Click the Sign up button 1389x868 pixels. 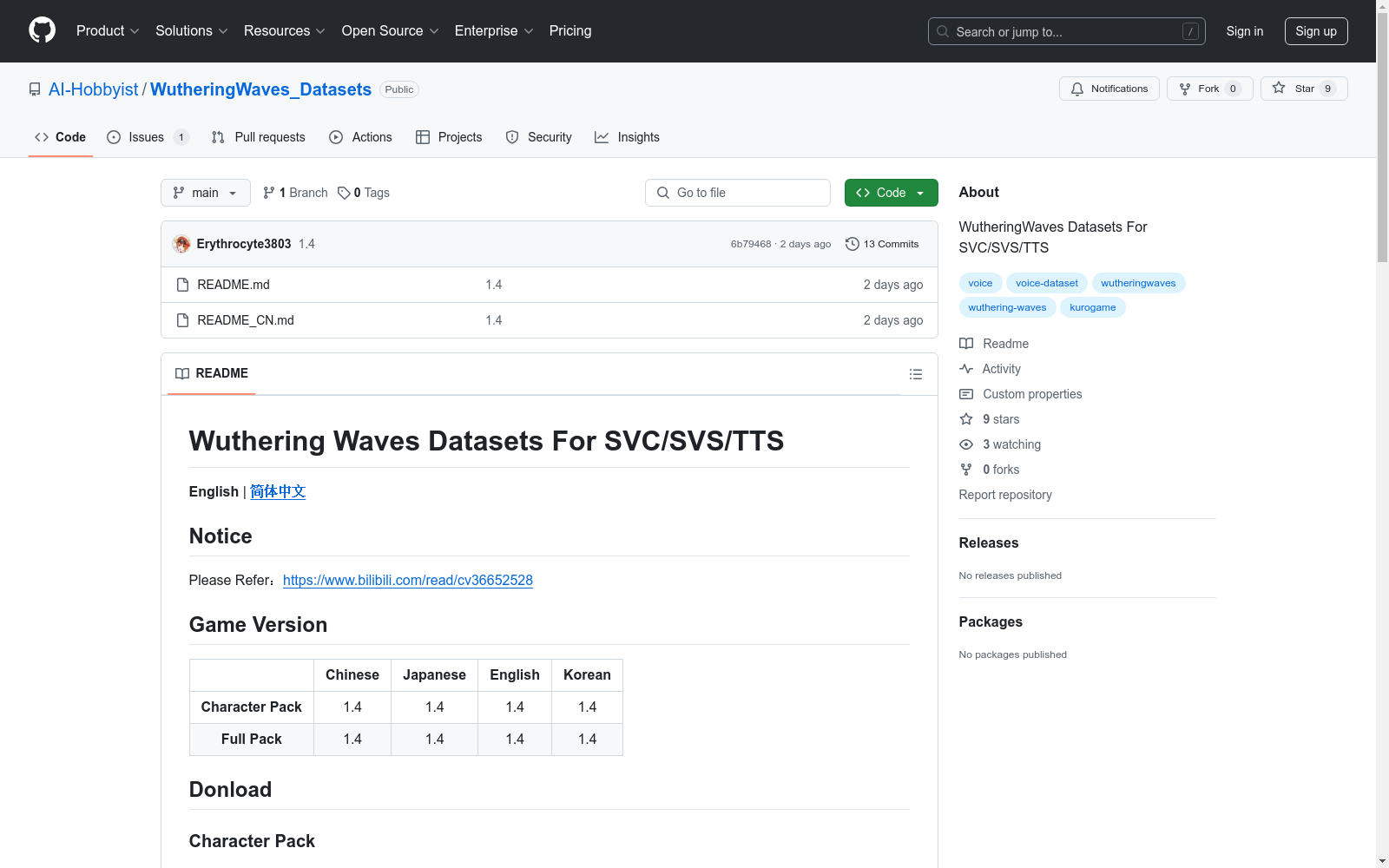click(1316, 31)
